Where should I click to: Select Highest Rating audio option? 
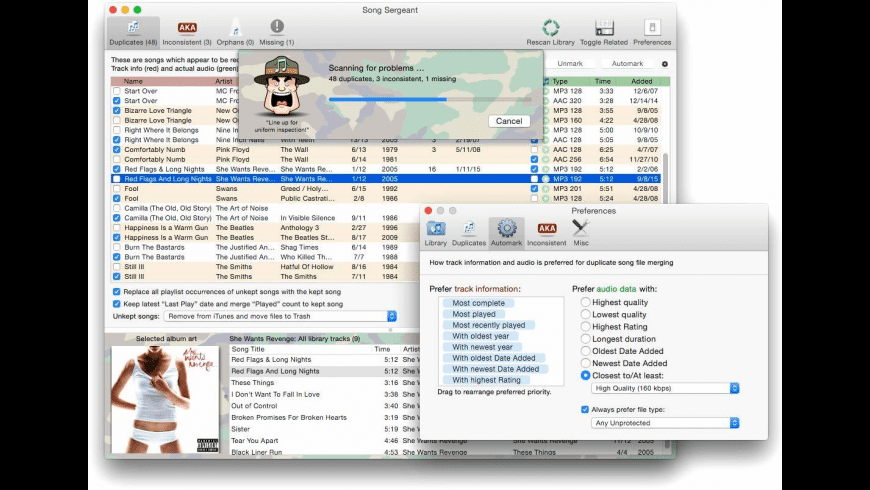tap(585, 327)
